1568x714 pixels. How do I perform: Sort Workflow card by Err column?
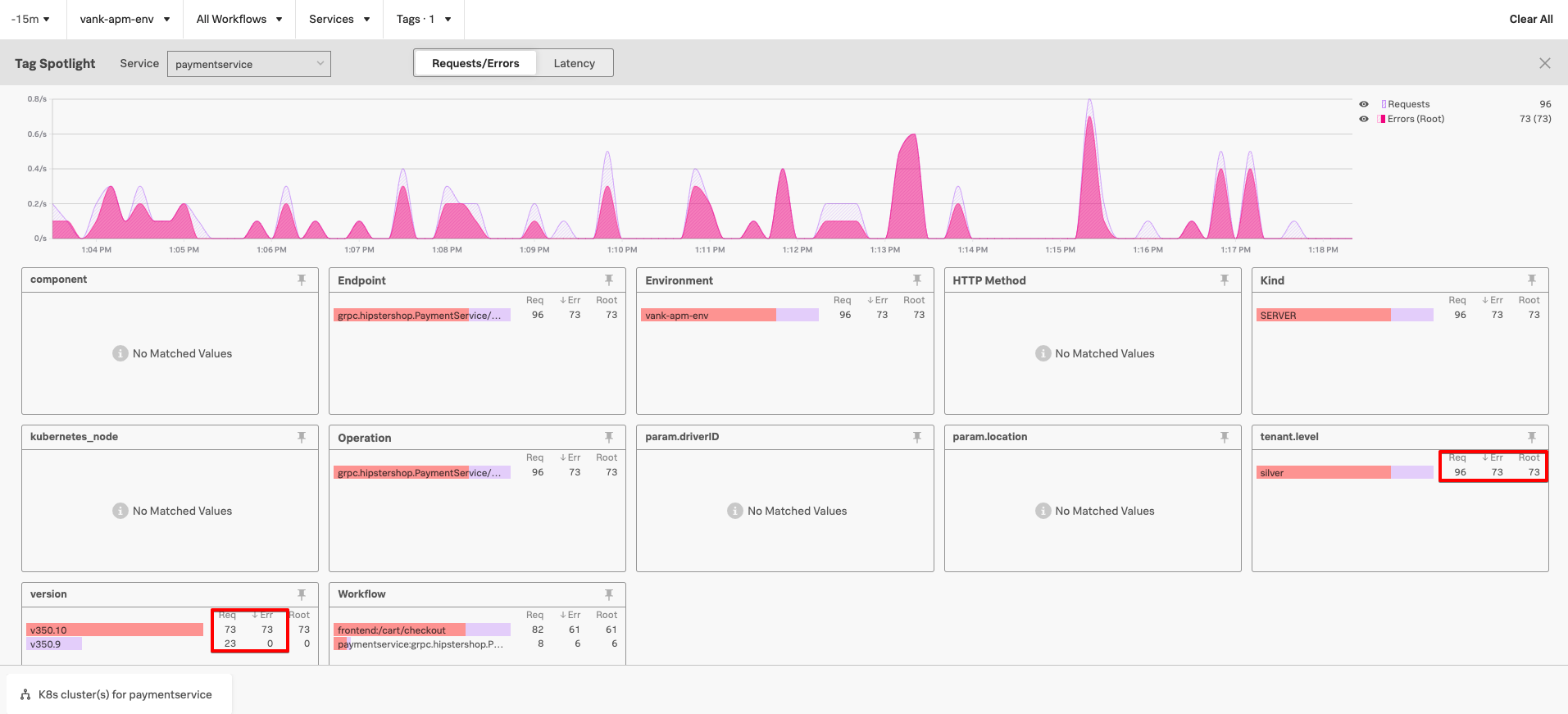[570, 615]
